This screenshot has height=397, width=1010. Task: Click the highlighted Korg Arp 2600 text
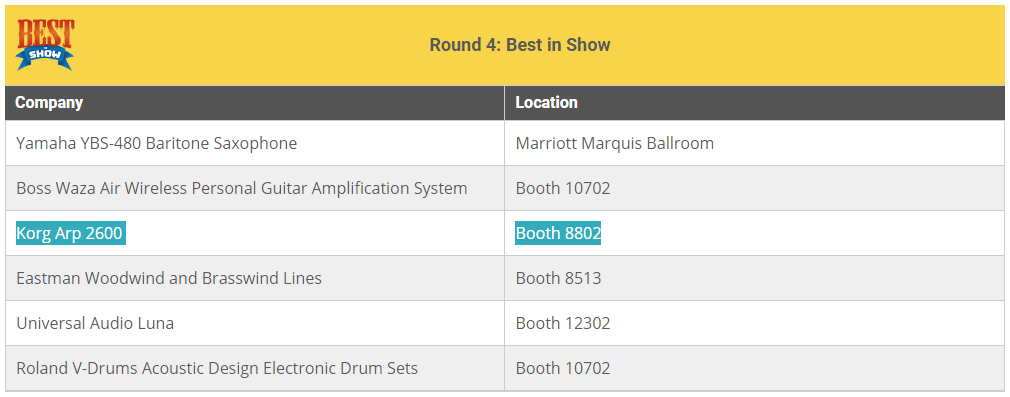click(70, 233)
